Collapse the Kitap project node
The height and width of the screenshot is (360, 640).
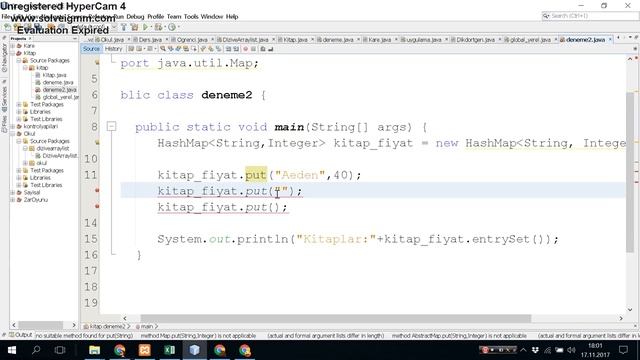pyautogui.click(x=13, y=53)
